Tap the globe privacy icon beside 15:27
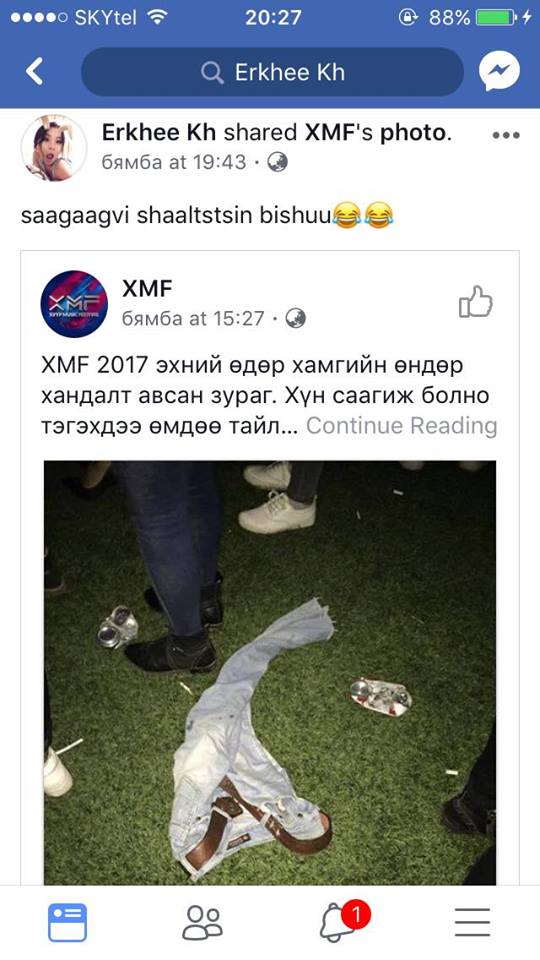The image size is (540, 960). coord(295,318)
